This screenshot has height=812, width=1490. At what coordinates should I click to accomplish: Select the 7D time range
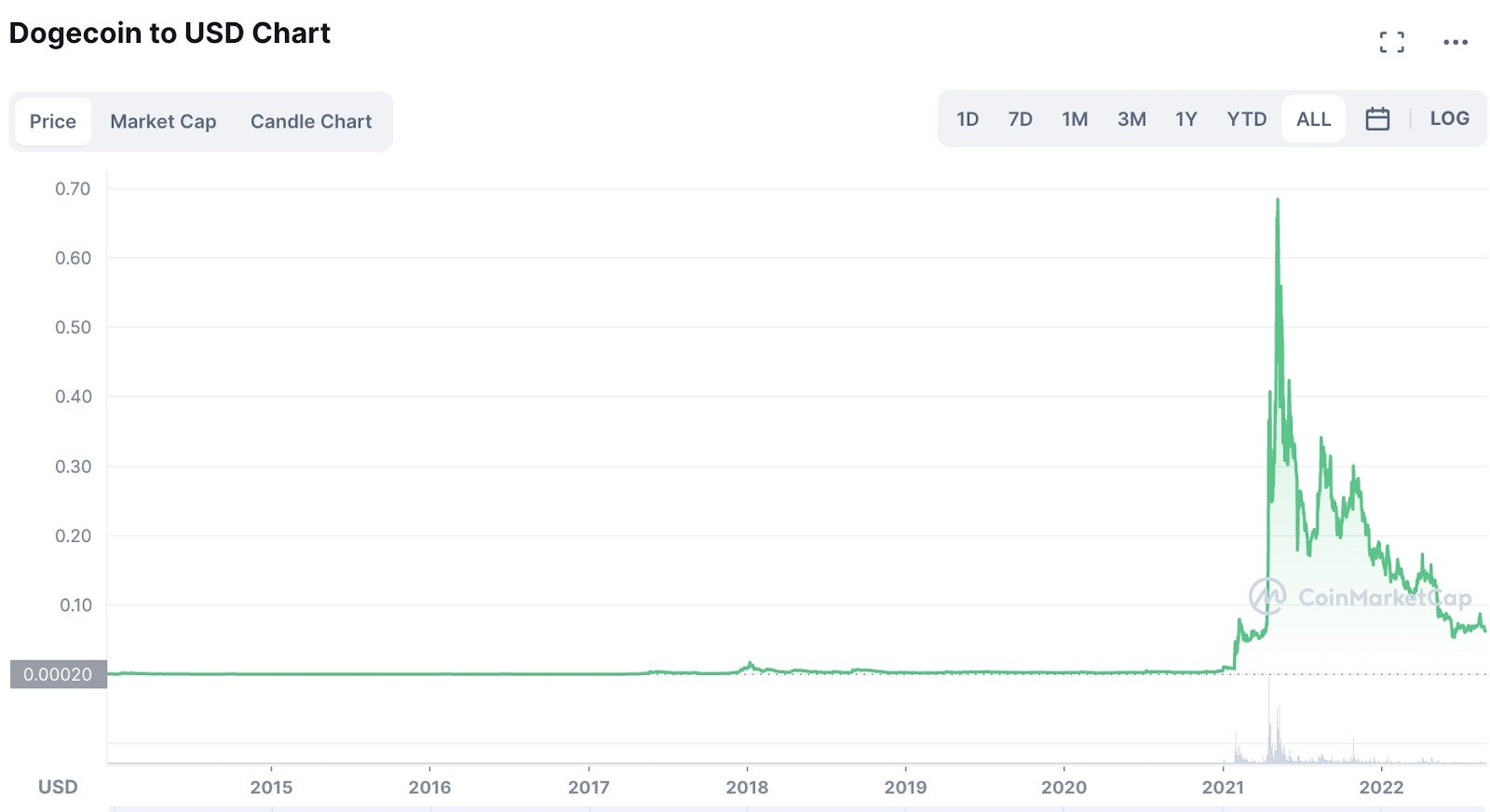(x=1021, y=119)
